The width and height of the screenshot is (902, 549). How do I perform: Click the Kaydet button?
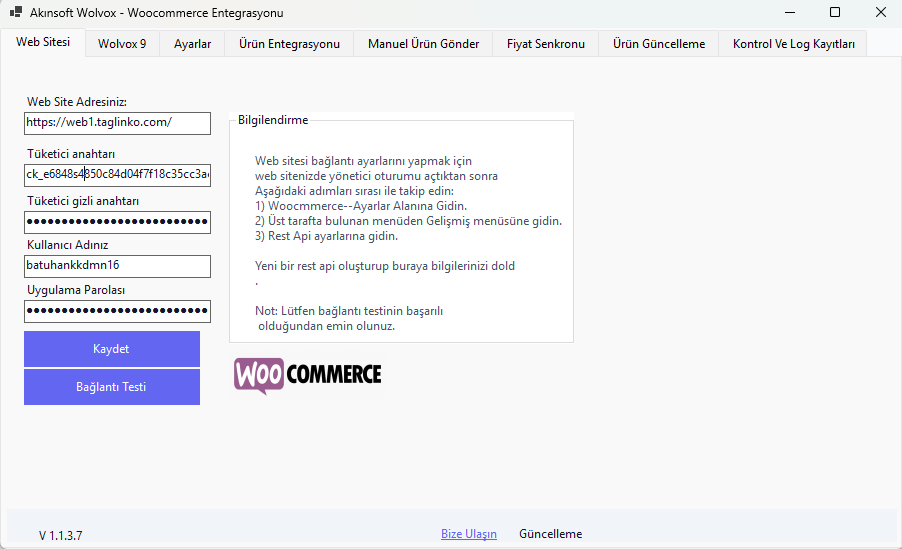click(x=112, y=349)
